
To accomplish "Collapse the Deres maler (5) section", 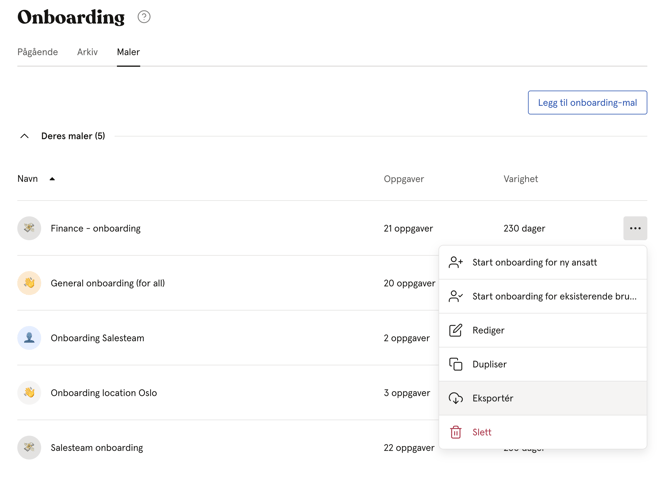I will tap(24, 136).
